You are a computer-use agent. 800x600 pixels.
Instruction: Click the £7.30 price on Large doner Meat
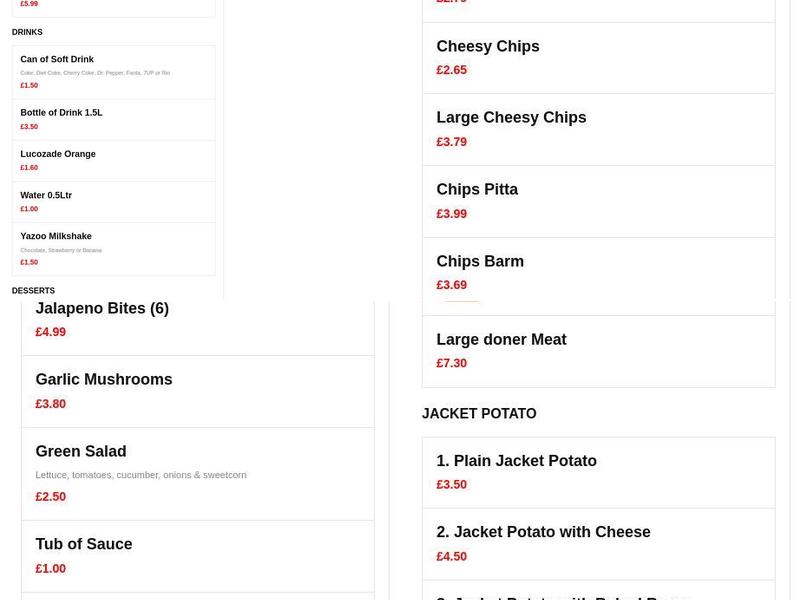(x=451, y=363)
